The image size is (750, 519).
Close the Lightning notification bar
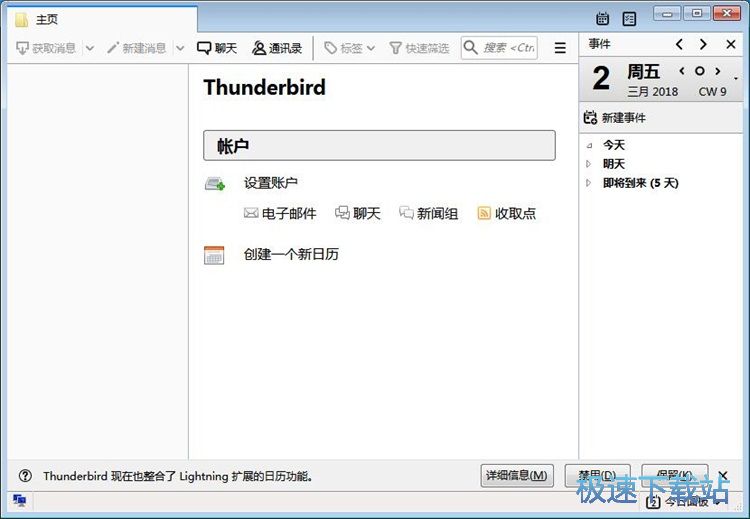723,475
